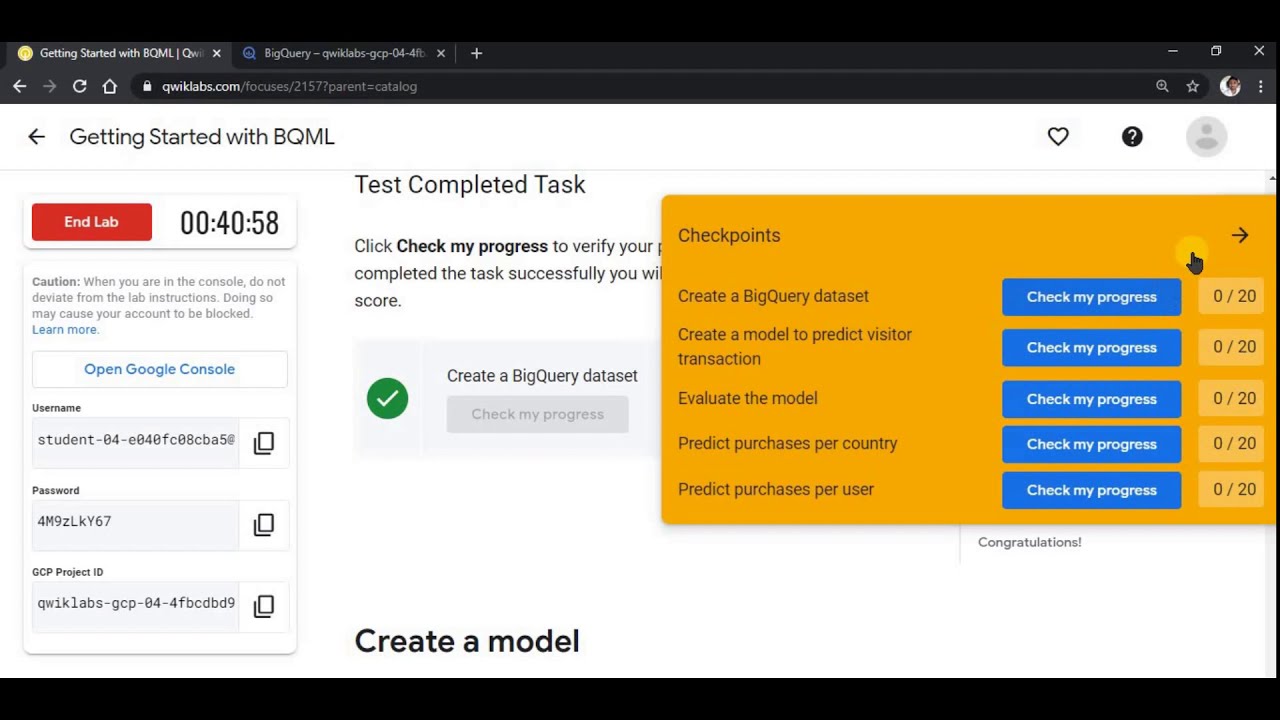Copy the username to clipboard

pyautogui.click(x=264, y=443)
